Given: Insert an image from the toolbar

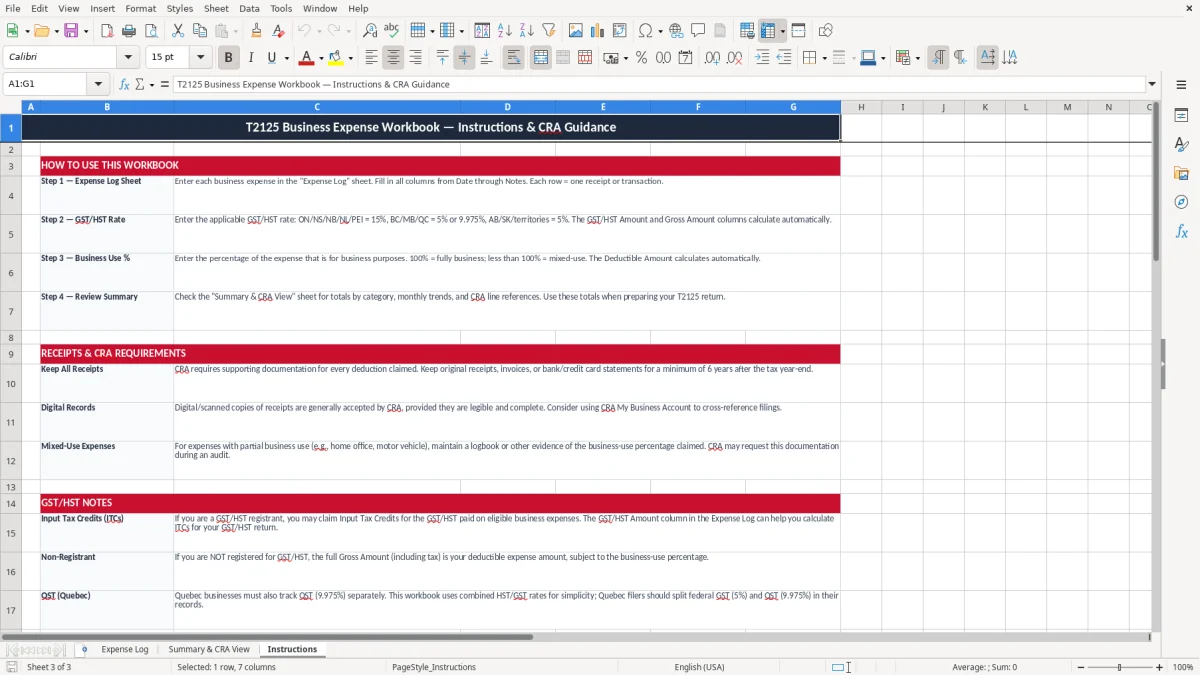Looking at the screenshot, I should tap(576, 31).
